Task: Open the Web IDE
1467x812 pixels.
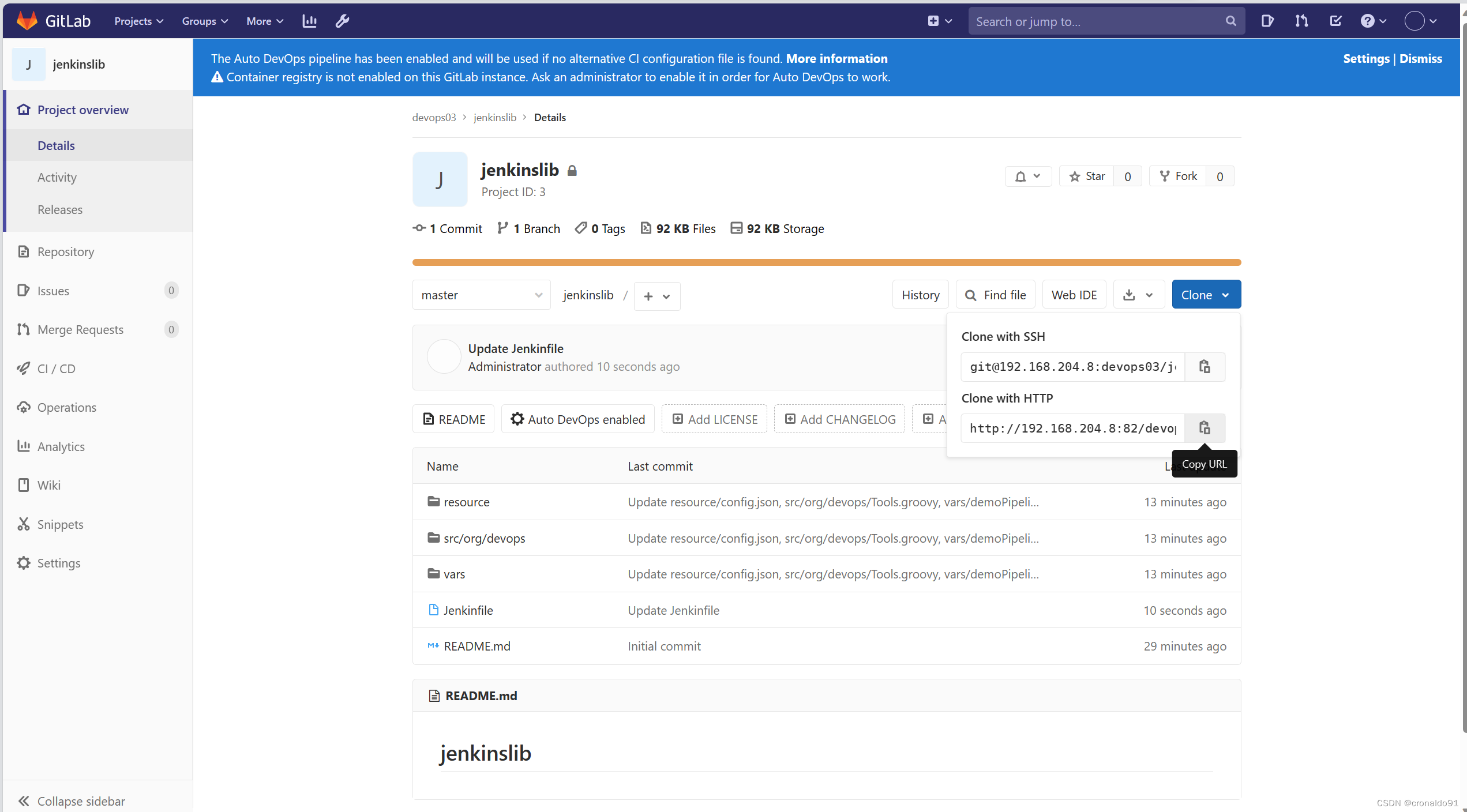Action: (x=1074, y=295)
